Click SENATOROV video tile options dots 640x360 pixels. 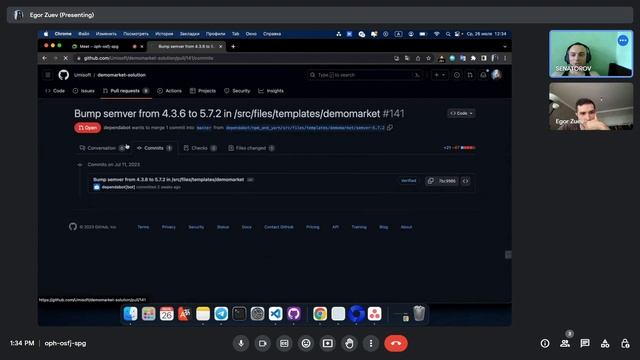pos(623,40)
